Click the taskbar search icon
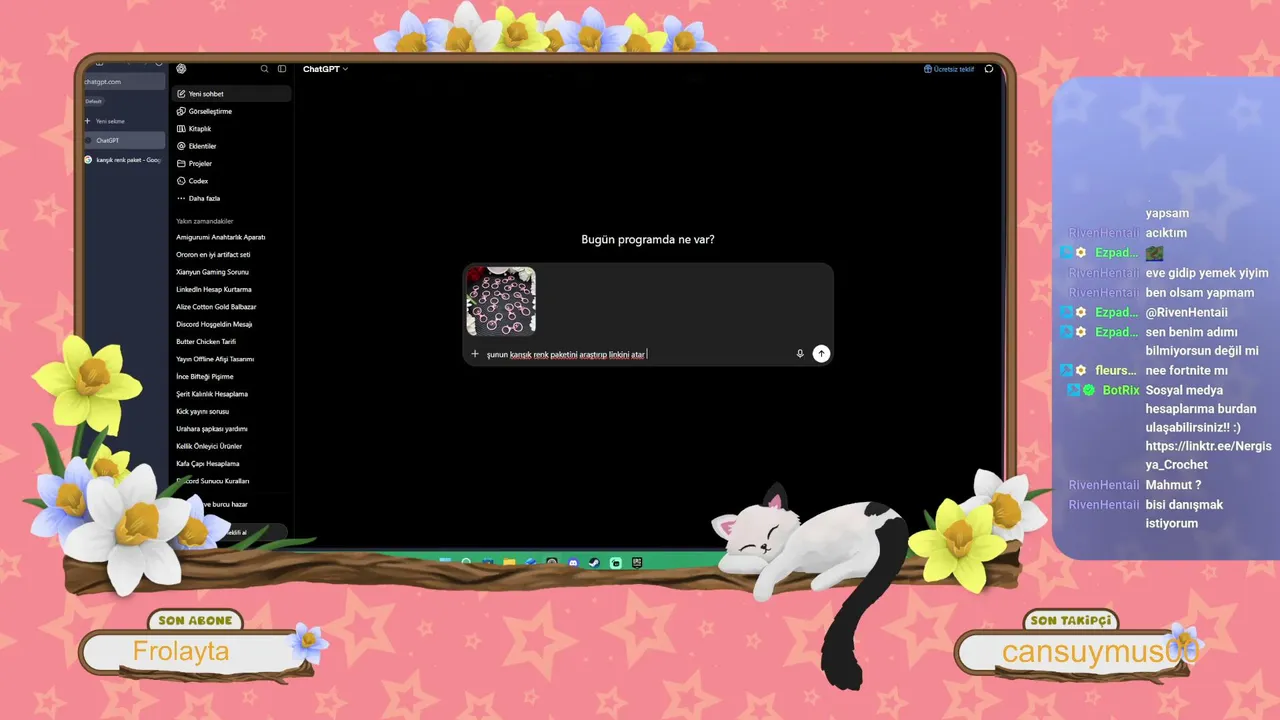The width and height of the screenshot is (1280, 720). click(x=466, y=563)
